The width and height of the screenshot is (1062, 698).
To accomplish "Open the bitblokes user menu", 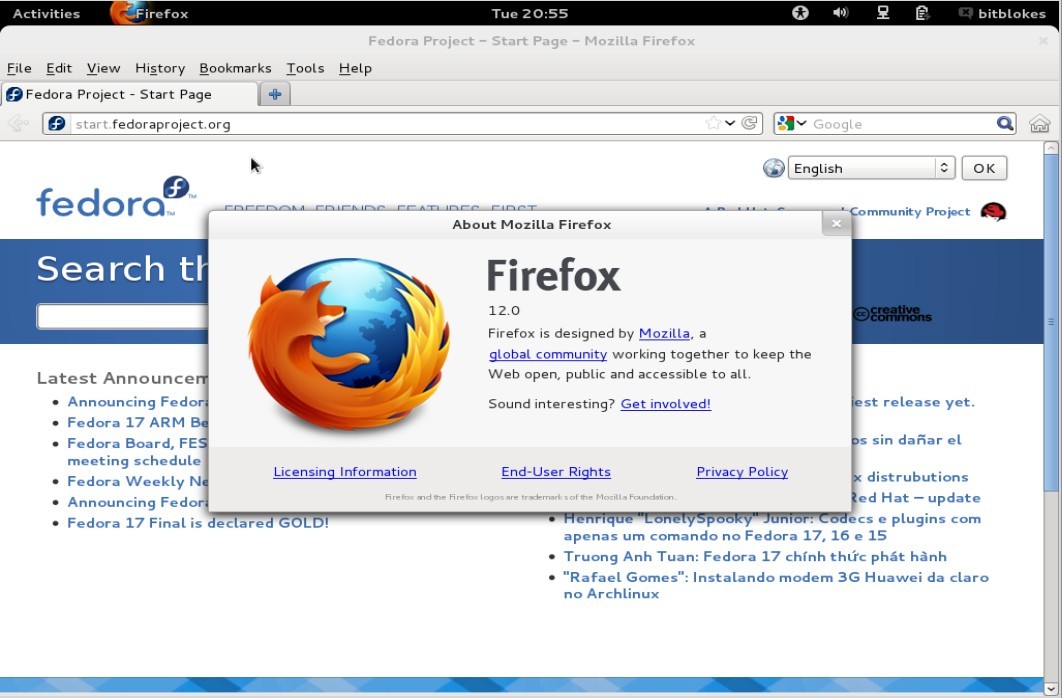I will click(1004, 14).
